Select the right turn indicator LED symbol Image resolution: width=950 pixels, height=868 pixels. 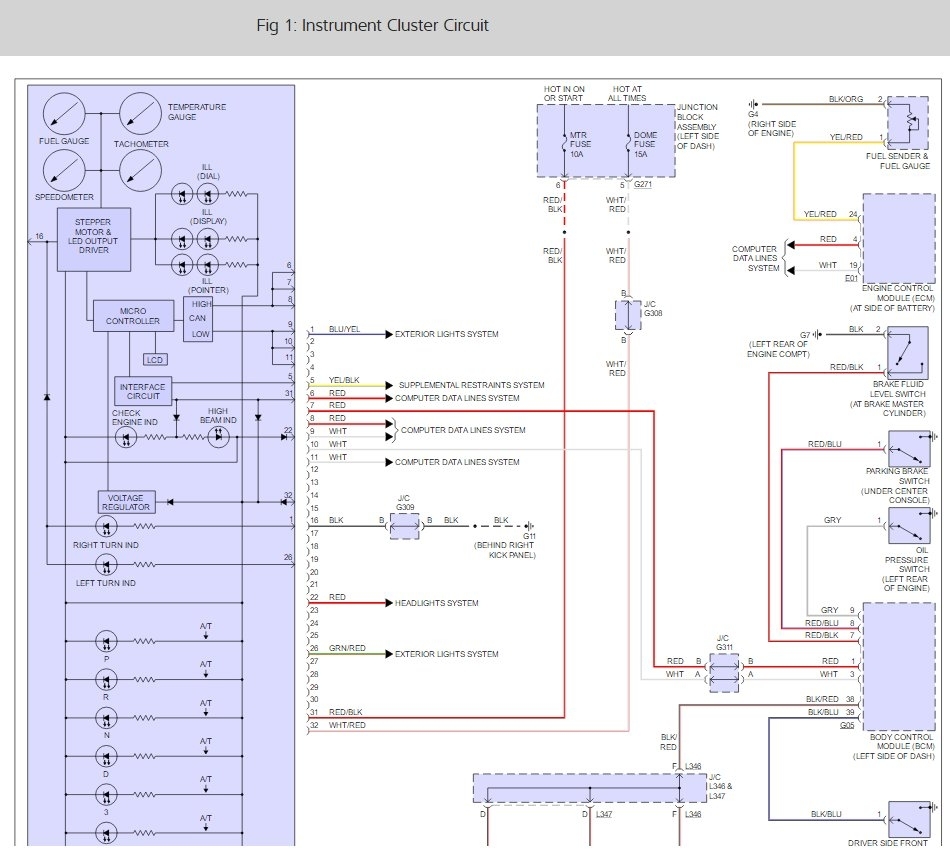tap(105, 525)
